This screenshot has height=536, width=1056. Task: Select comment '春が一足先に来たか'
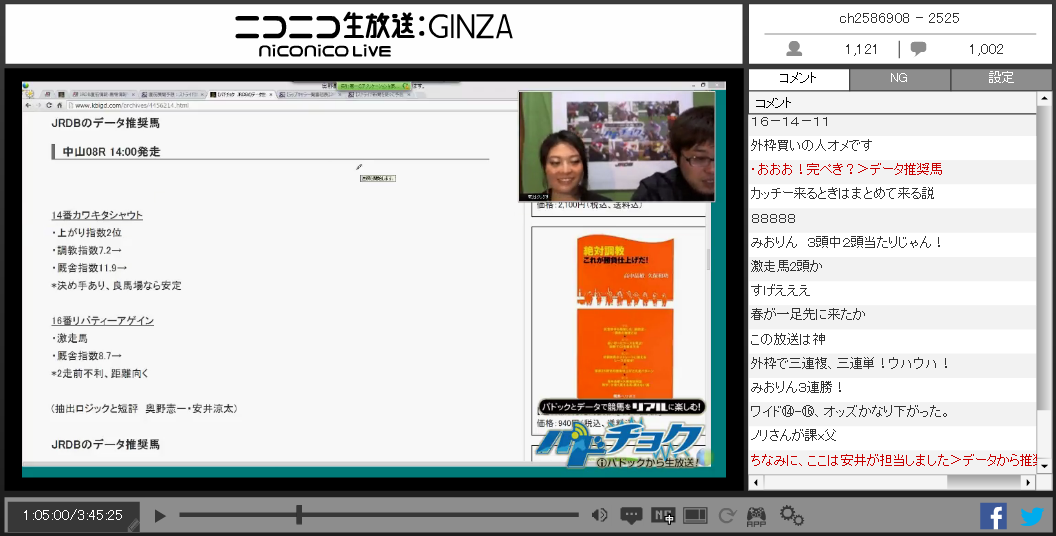click(892, 315)
